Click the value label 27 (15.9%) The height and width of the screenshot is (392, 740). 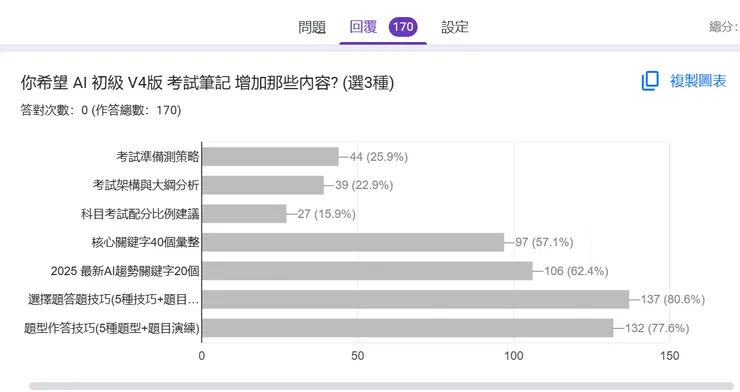[x=327, y=214]
